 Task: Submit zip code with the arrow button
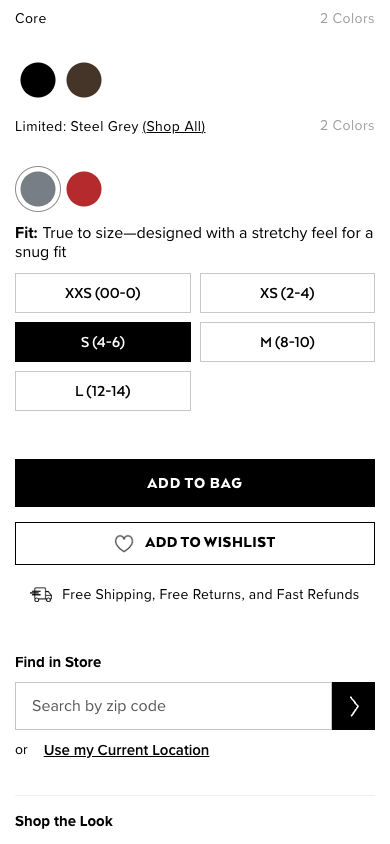(x=353, y=706)
